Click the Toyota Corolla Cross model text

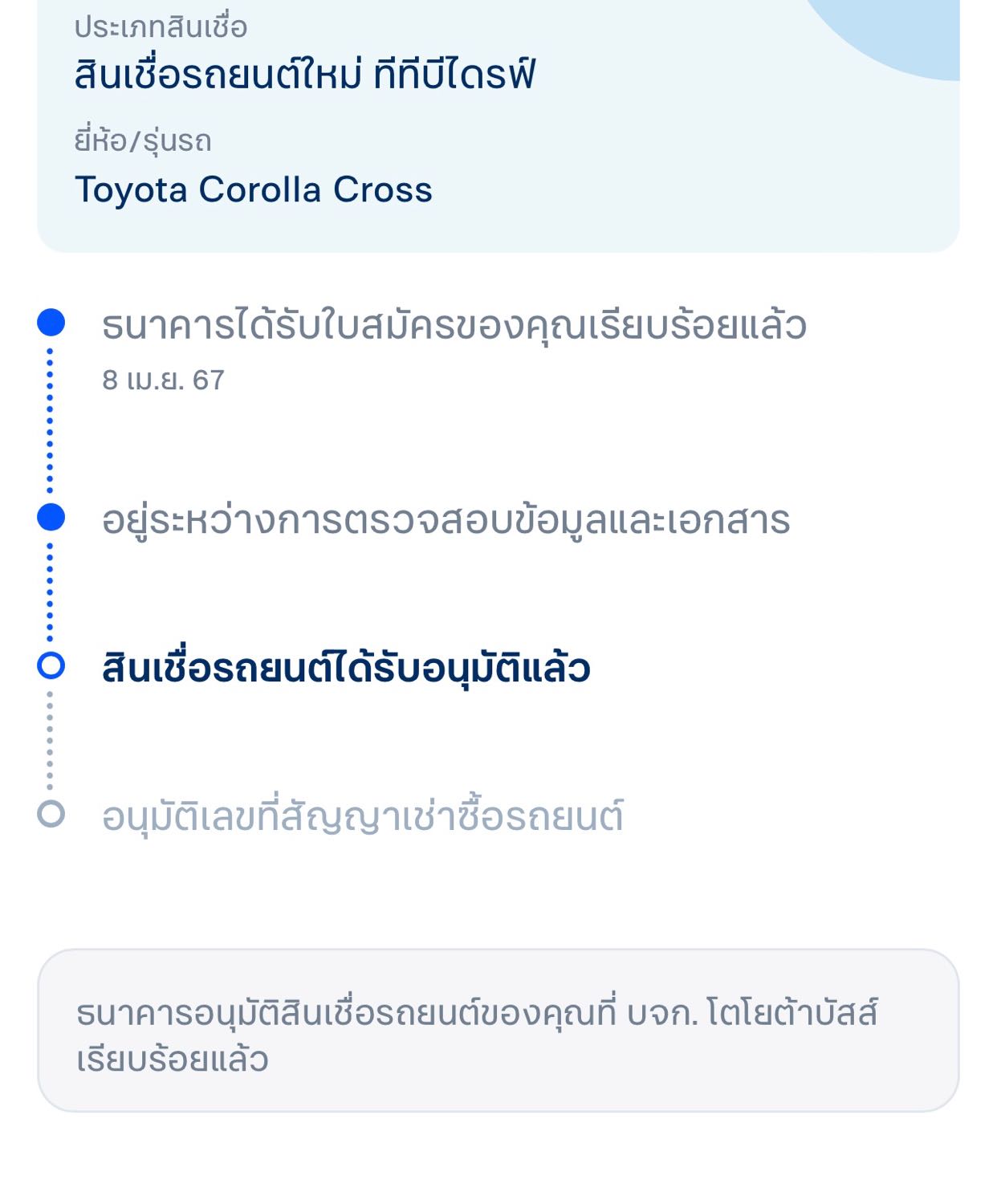254,190
